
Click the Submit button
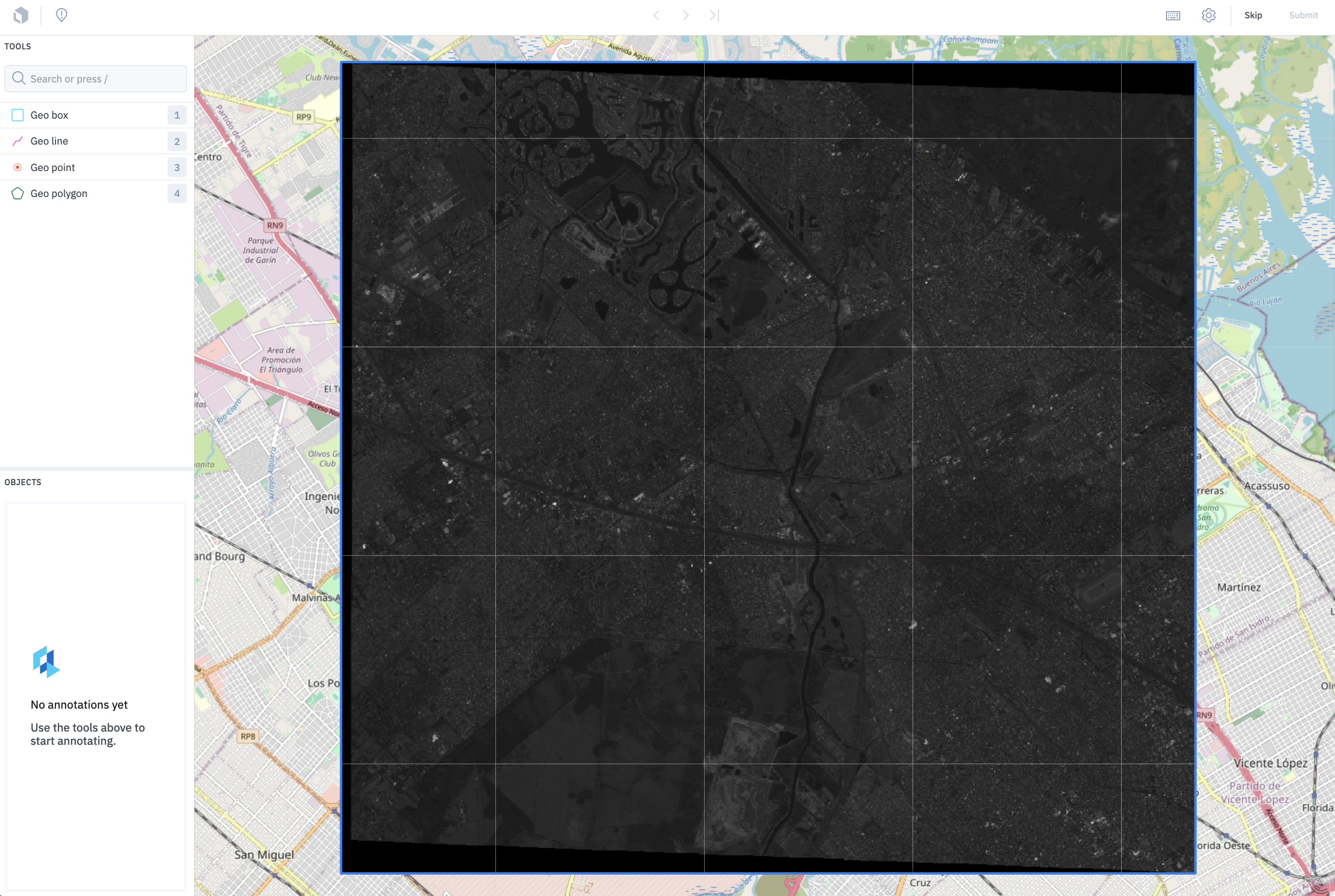(x=1303, y=15)
